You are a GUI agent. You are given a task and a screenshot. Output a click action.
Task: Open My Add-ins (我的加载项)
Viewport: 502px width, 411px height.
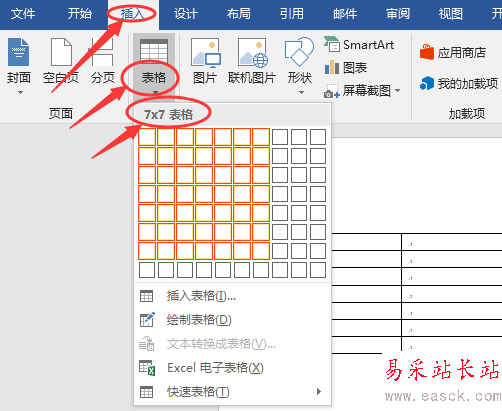(459, 83)
